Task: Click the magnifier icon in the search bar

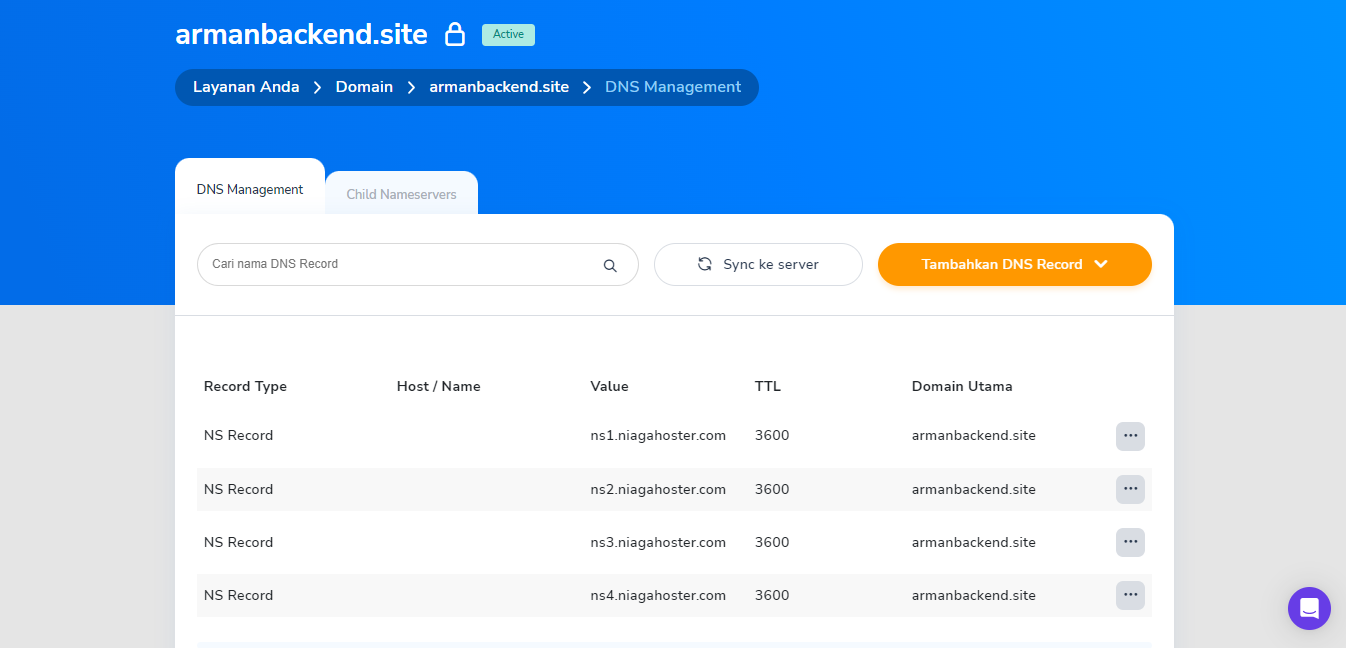Action: [609, 264]
